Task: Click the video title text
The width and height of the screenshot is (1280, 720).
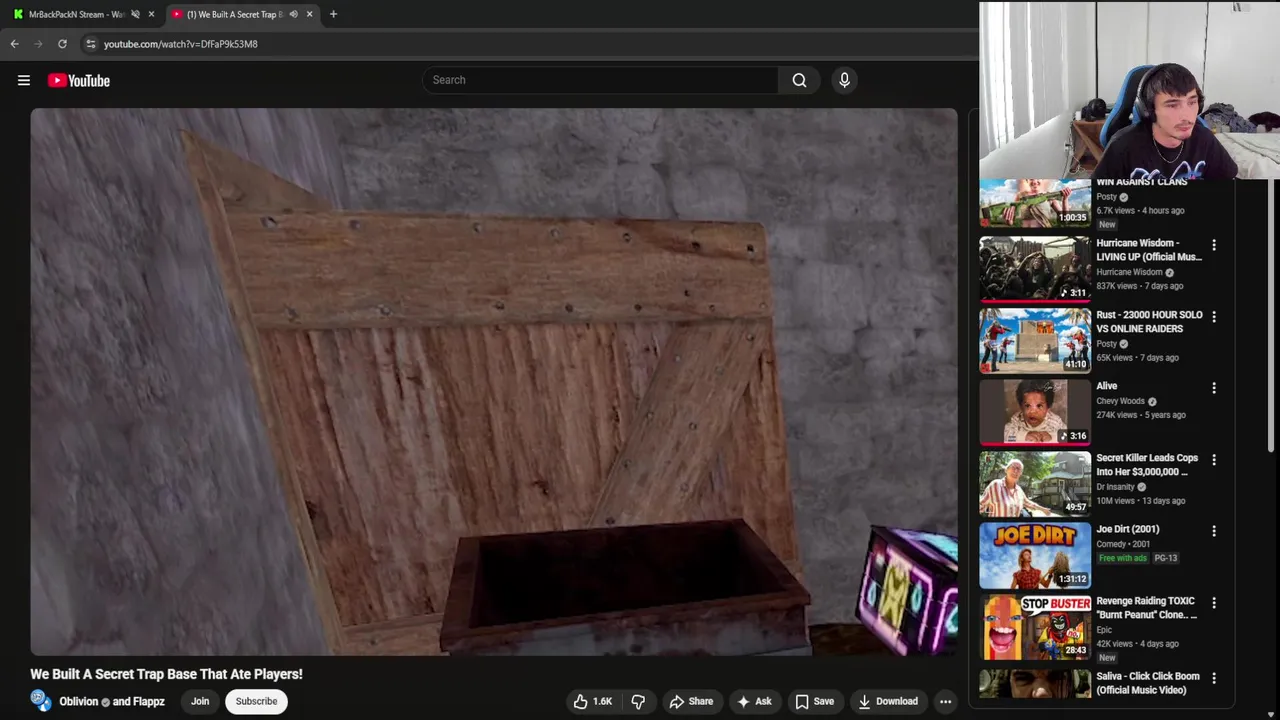Action: 166,674
